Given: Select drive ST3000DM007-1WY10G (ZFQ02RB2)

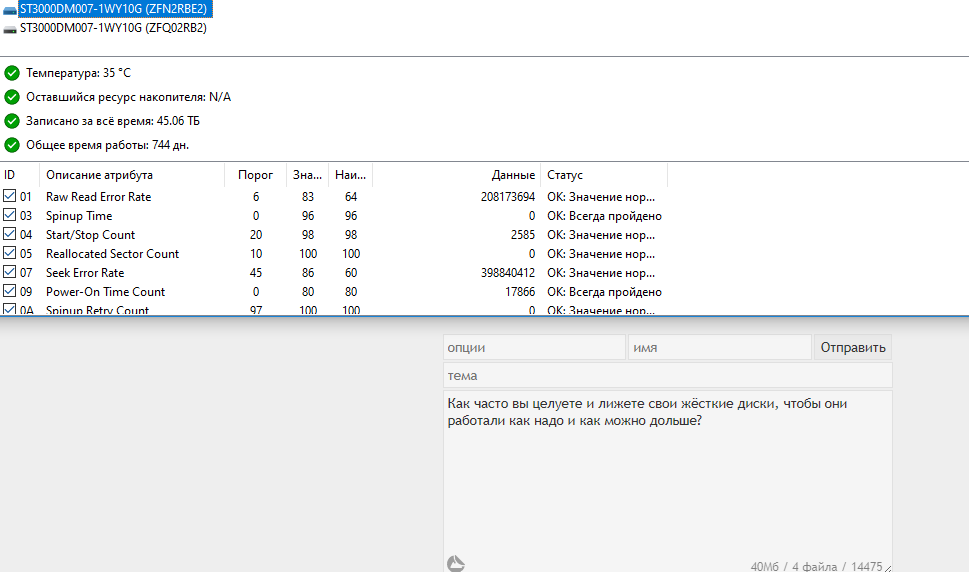Looking at the screenshot, I should pyautogui.click(x=113, y=28).
